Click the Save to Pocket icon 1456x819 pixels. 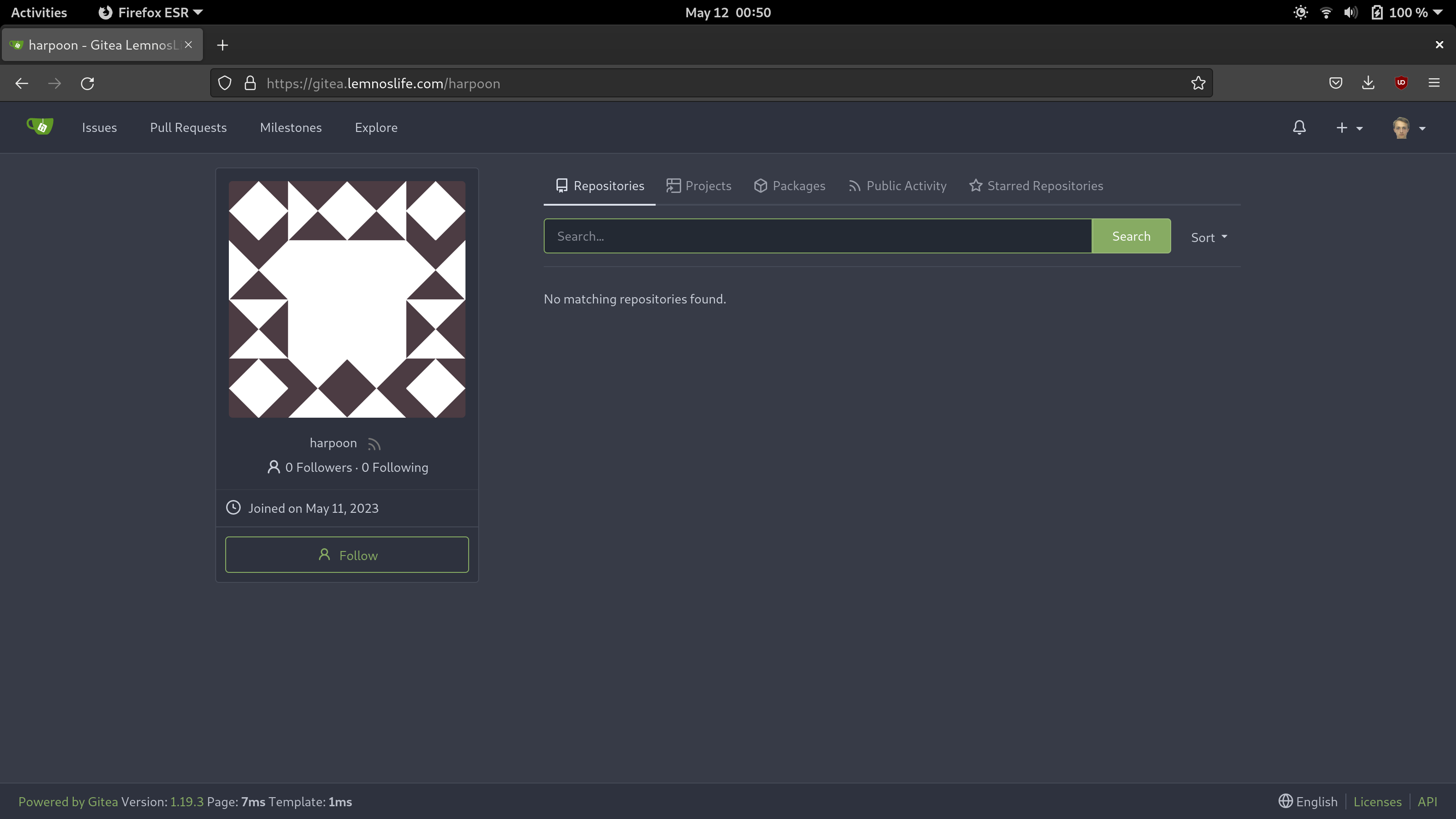(x=1335, y=83)
